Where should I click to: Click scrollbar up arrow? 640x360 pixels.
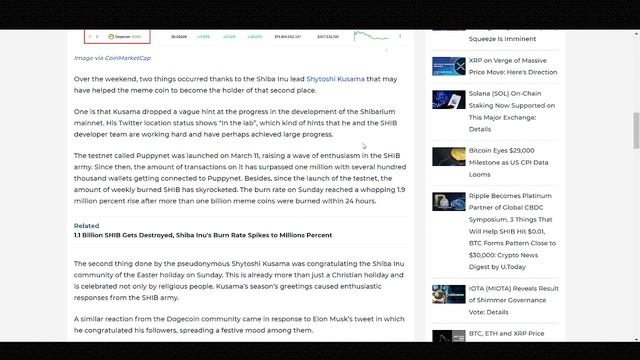[636, 34]
